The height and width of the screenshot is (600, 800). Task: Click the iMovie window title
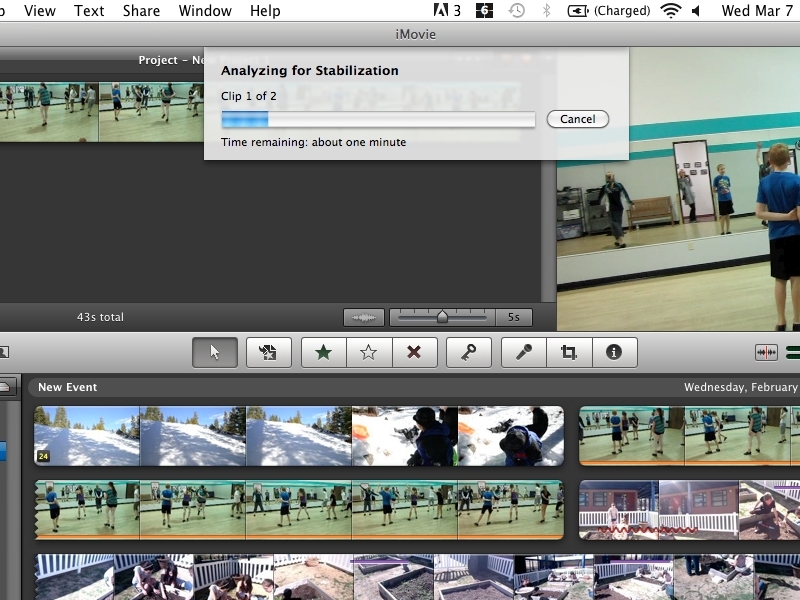coord(415,35)
